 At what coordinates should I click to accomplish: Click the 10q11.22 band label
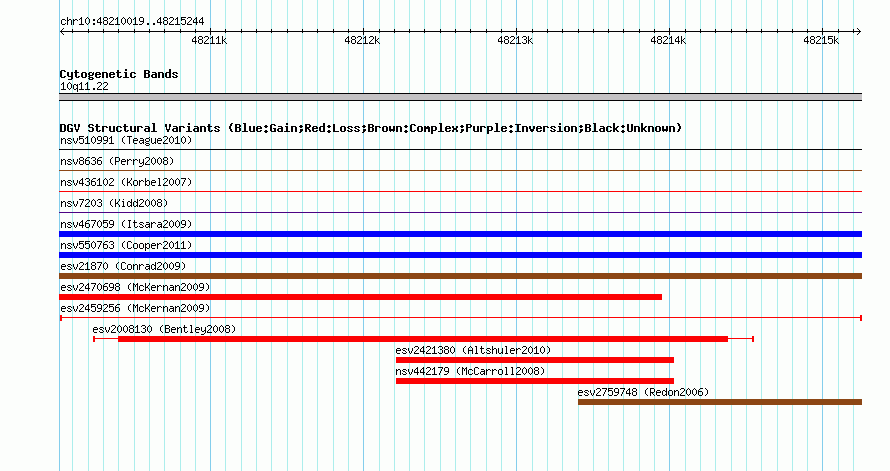tap(84, 86)
